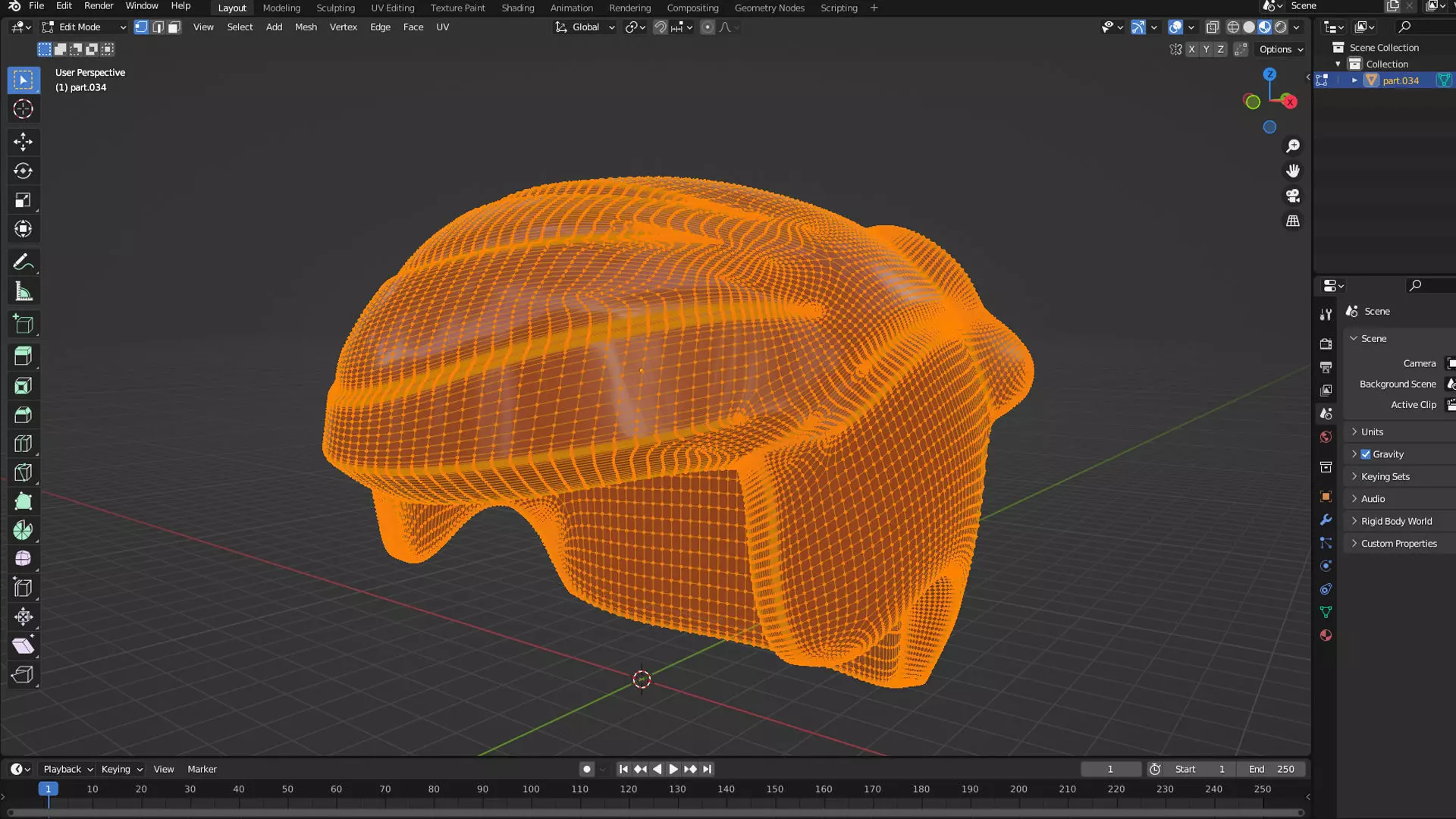Click the End frame field
The height and width of the screenshot is (819, 1456).
point(1272,769)
